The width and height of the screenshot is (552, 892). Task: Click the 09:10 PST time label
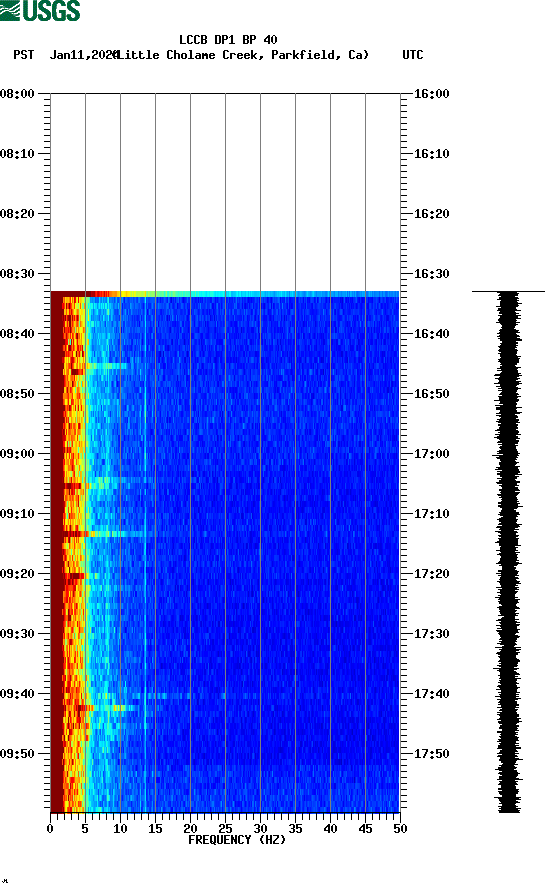tap(17, 514)
